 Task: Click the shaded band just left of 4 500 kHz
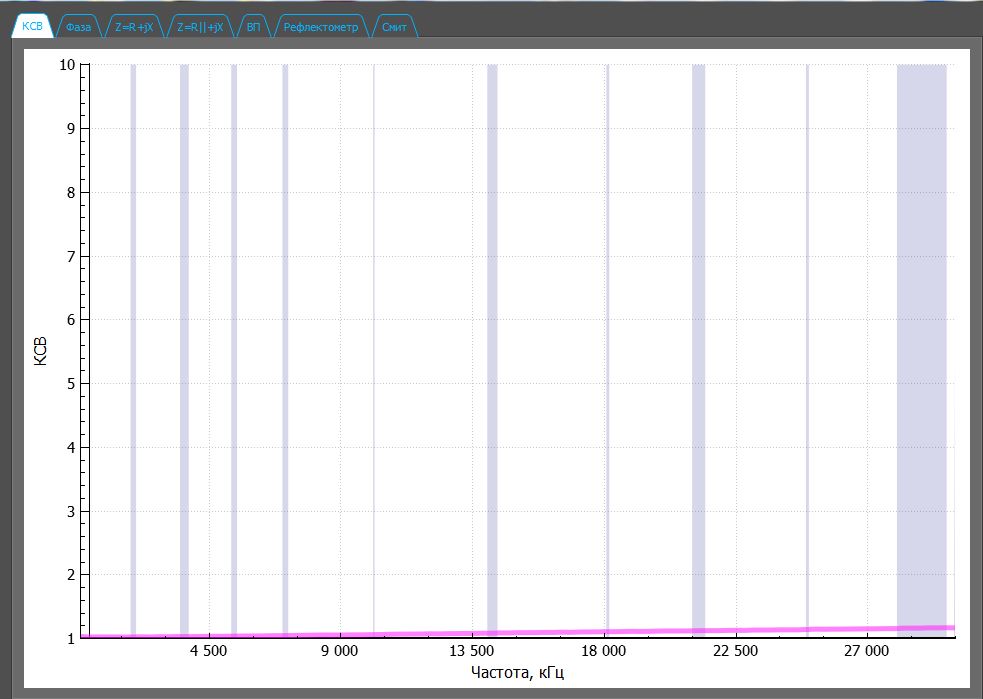[x=184, y=300]
